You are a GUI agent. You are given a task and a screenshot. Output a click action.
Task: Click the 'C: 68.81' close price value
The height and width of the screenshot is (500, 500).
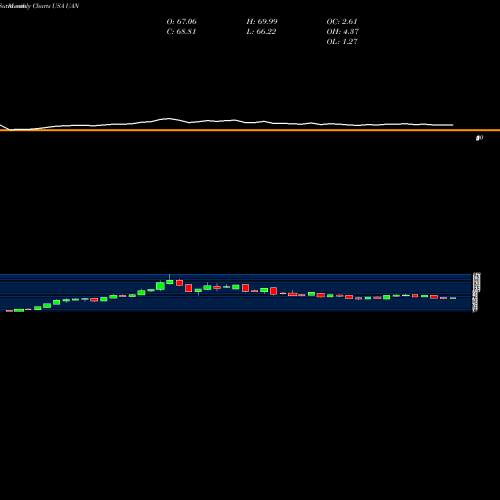[181, 32]
